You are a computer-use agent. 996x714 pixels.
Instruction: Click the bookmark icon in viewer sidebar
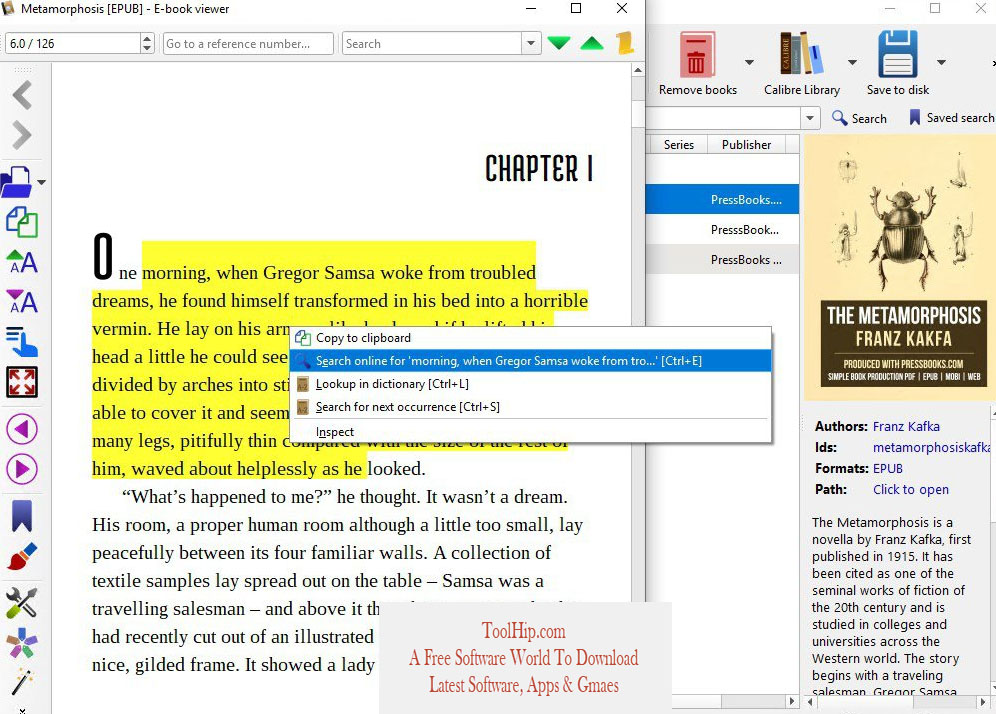click(x=22, y=515)
